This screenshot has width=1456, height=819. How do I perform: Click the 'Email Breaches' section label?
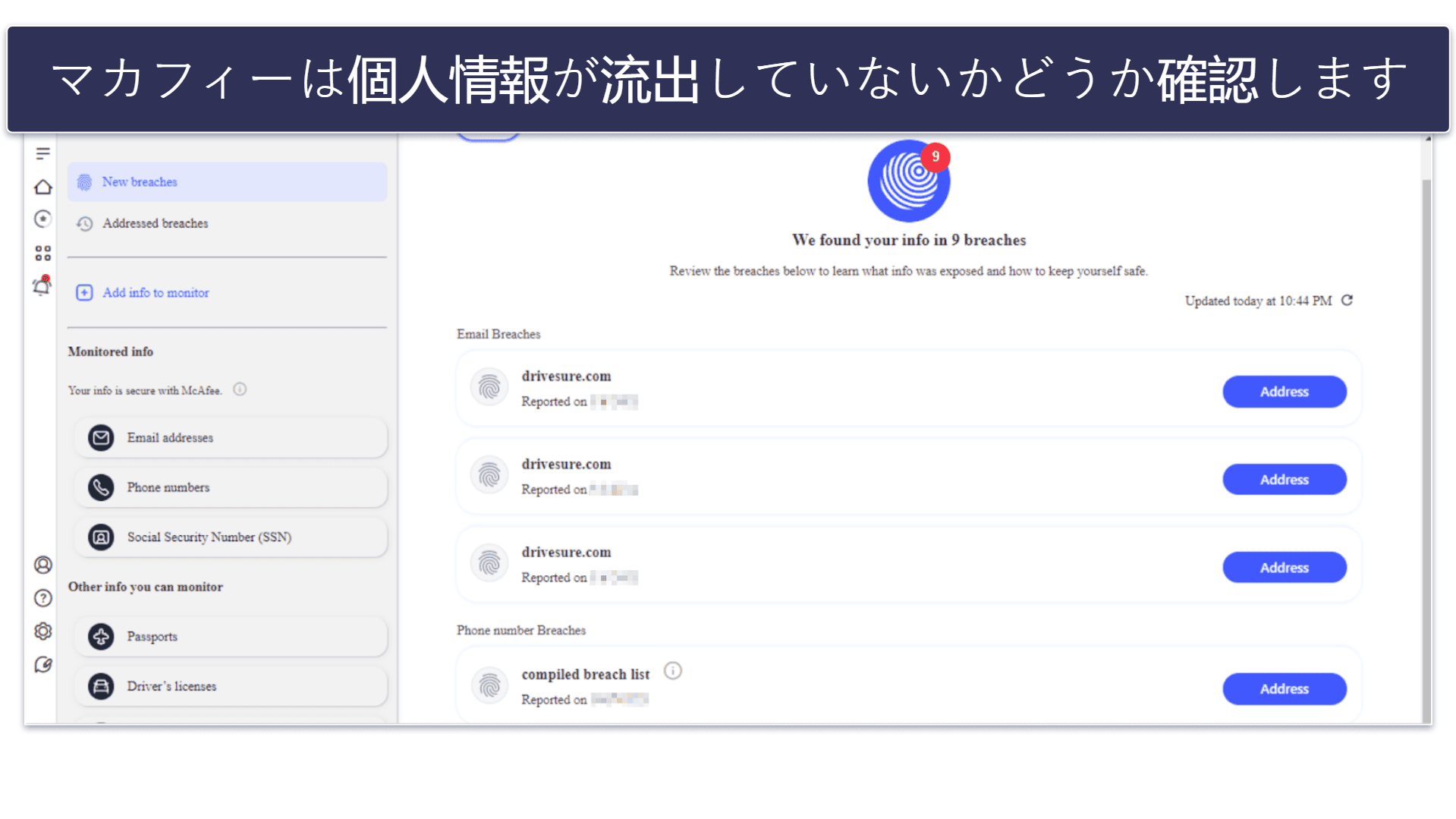(x=498, y=334)
